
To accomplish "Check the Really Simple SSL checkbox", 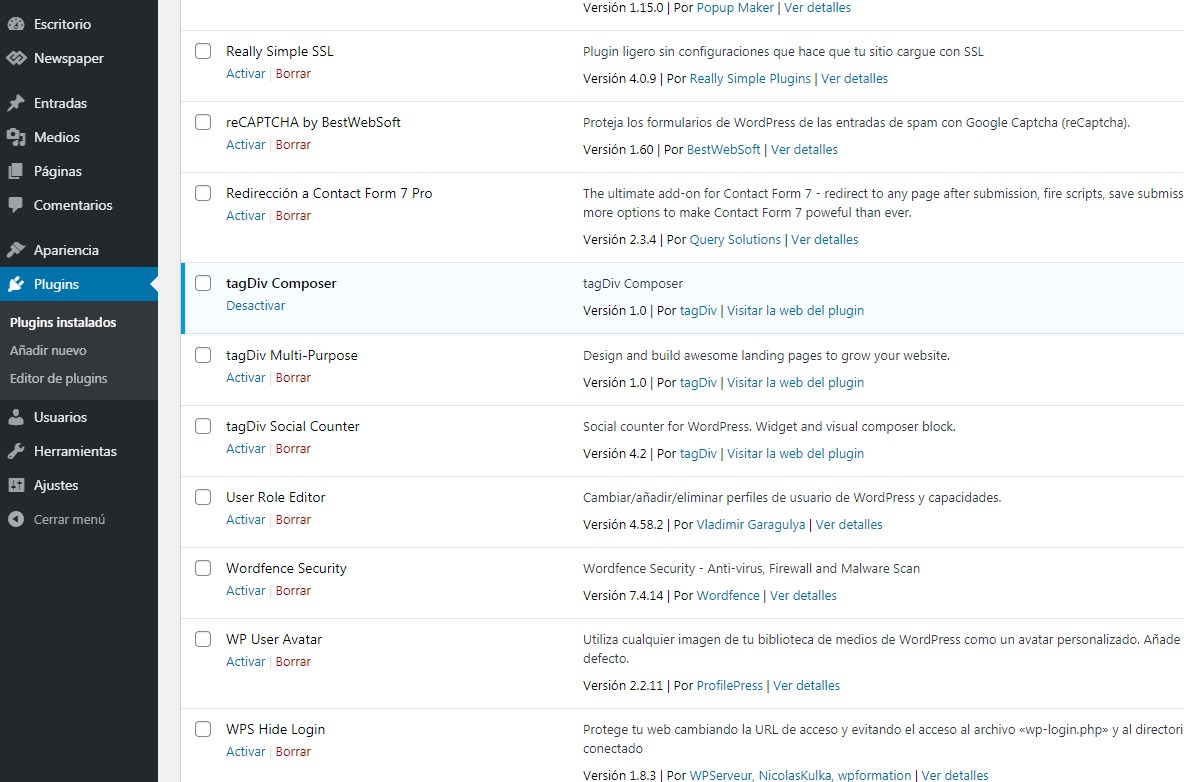I will (x=203, y=51).
